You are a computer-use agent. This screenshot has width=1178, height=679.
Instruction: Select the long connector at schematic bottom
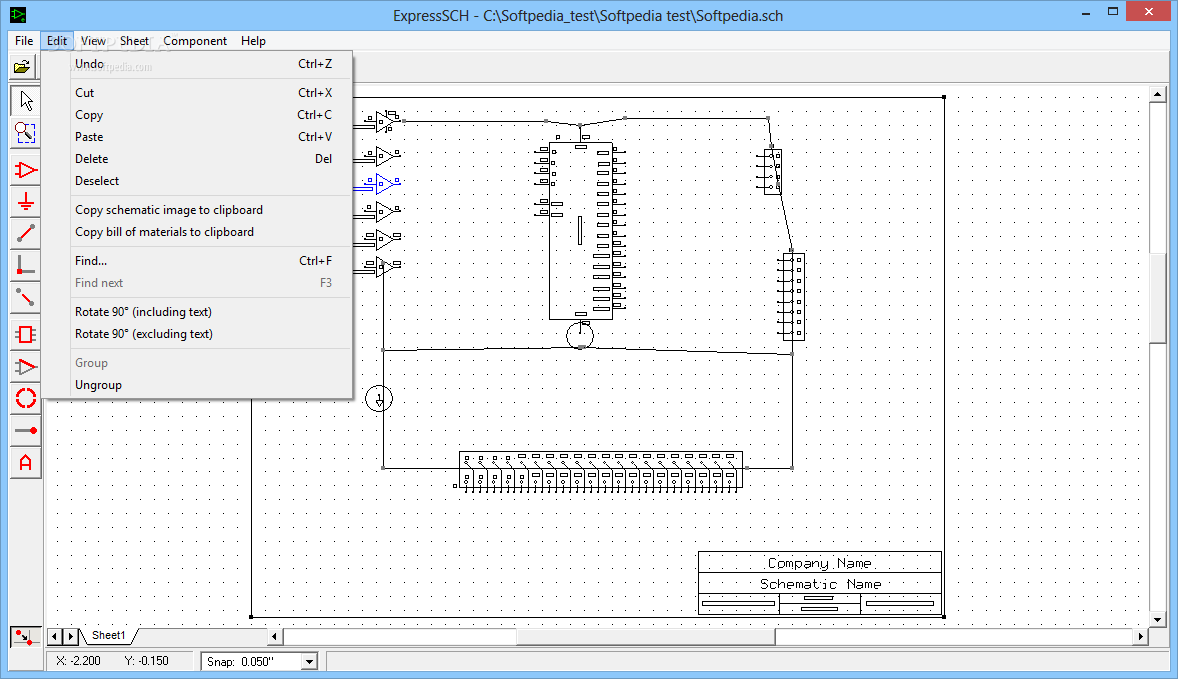click(600, 471)
